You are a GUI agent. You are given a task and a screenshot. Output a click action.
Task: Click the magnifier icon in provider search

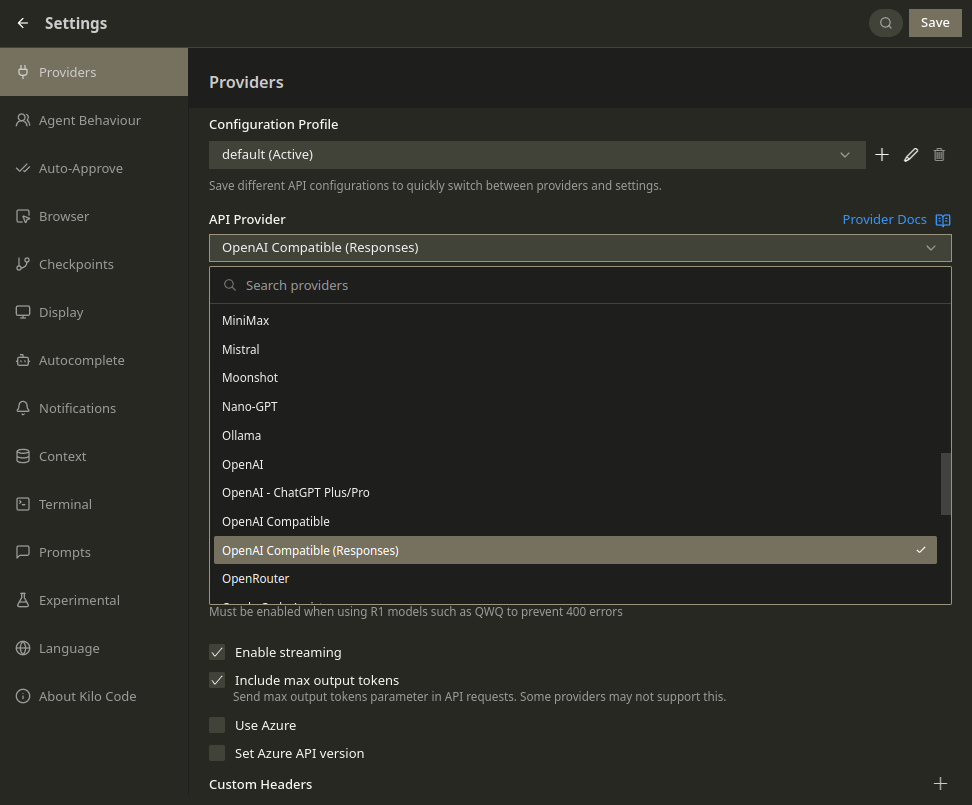coord(230,285)
